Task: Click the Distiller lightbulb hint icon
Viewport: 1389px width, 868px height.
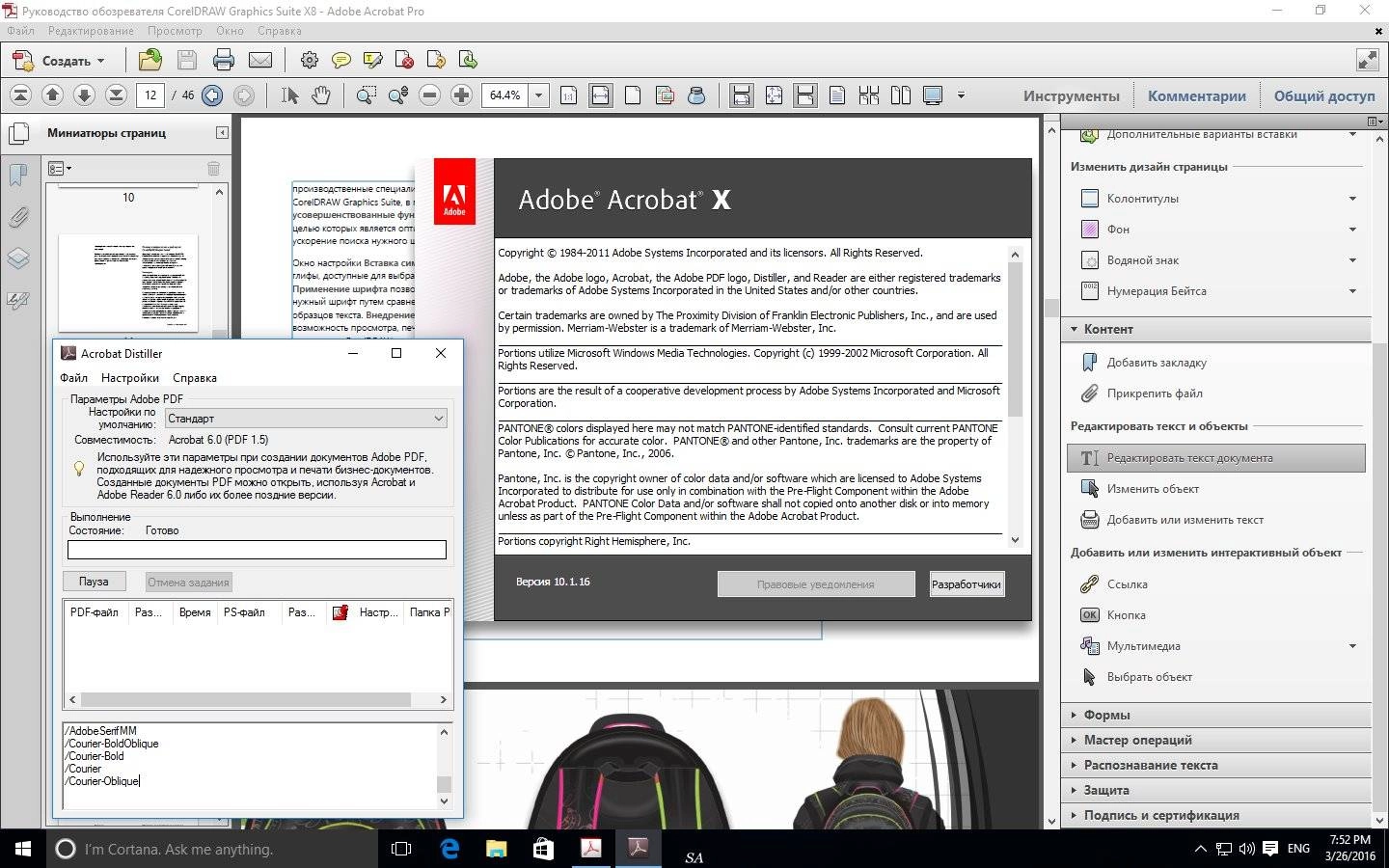Action: 80,469
